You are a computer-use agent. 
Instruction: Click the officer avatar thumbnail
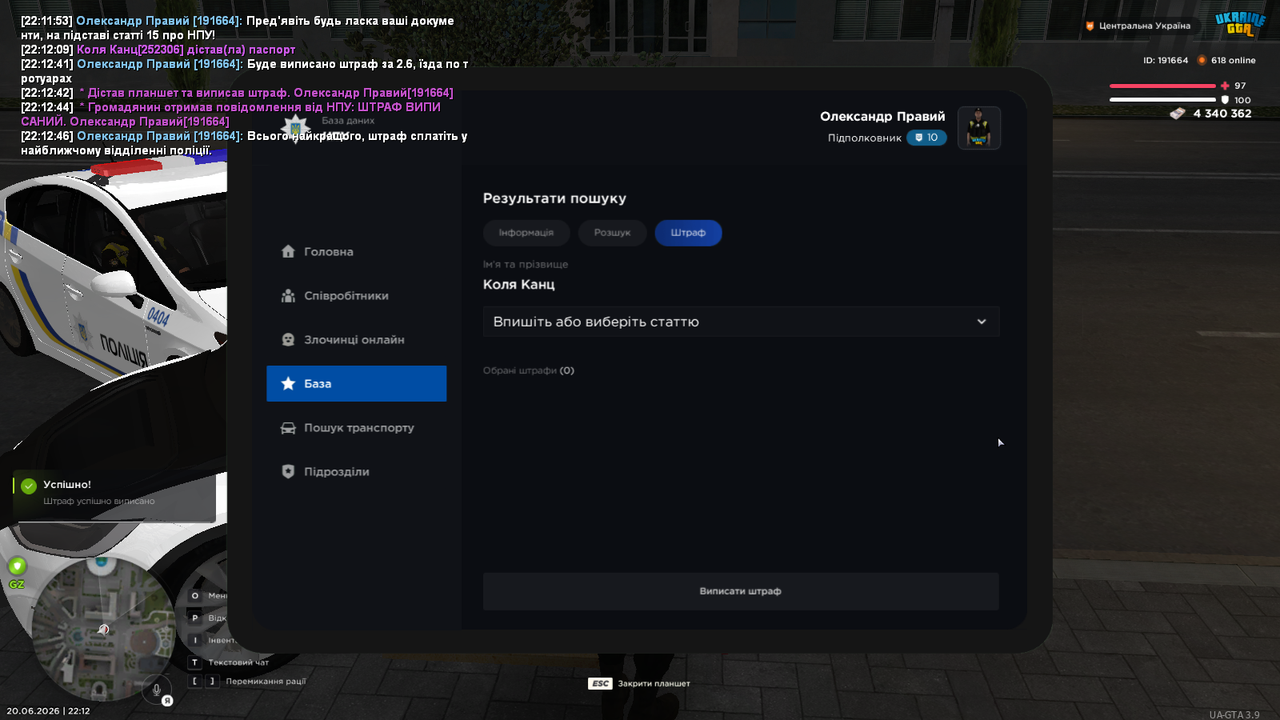click(x=979, y=128)
